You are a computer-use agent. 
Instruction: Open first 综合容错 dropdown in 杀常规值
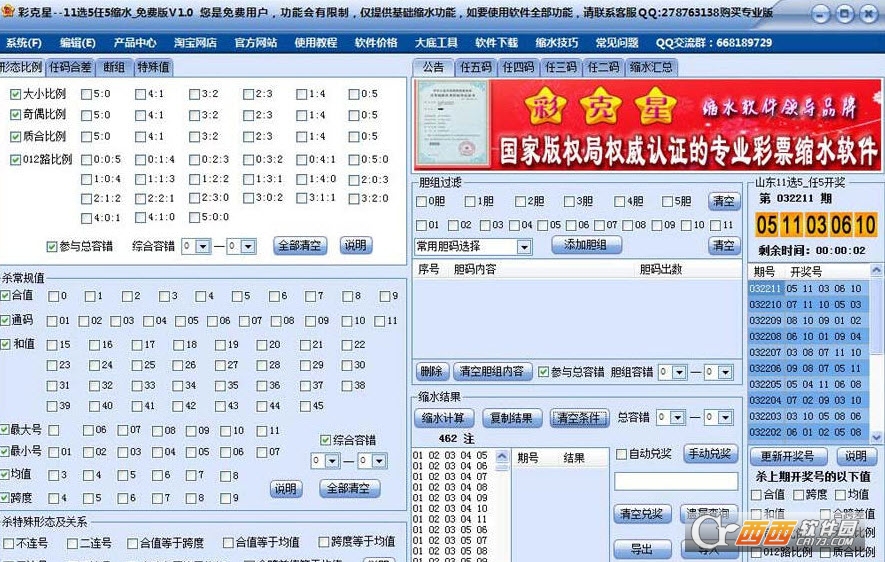[x=332, y=461]
